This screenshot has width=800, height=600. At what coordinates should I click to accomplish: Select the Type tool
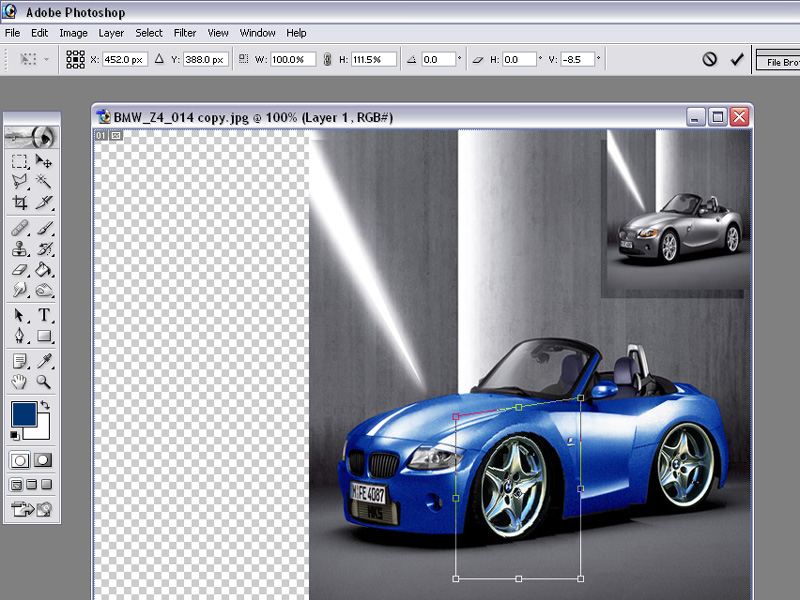44,315
